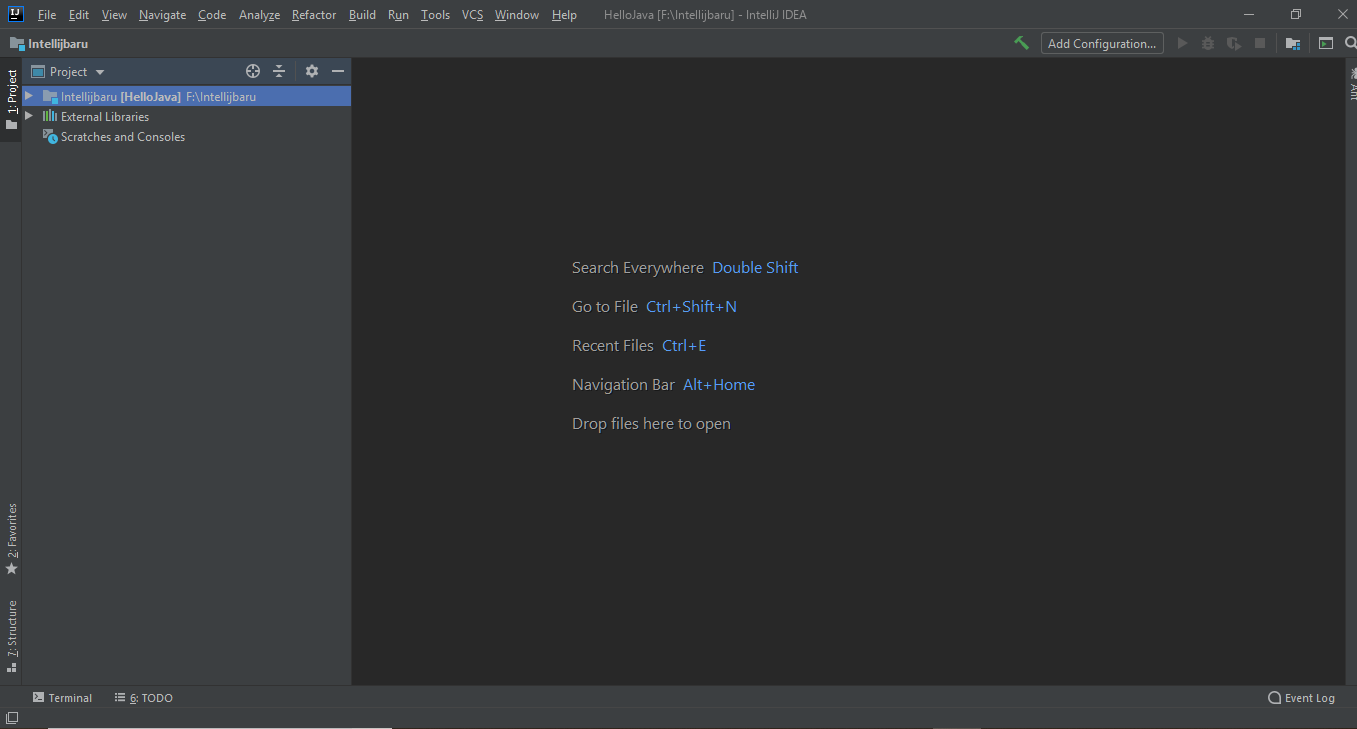Toggle the 1: Project side tab
This screenshot has width=1357, height=729.
tap(11, 99)
